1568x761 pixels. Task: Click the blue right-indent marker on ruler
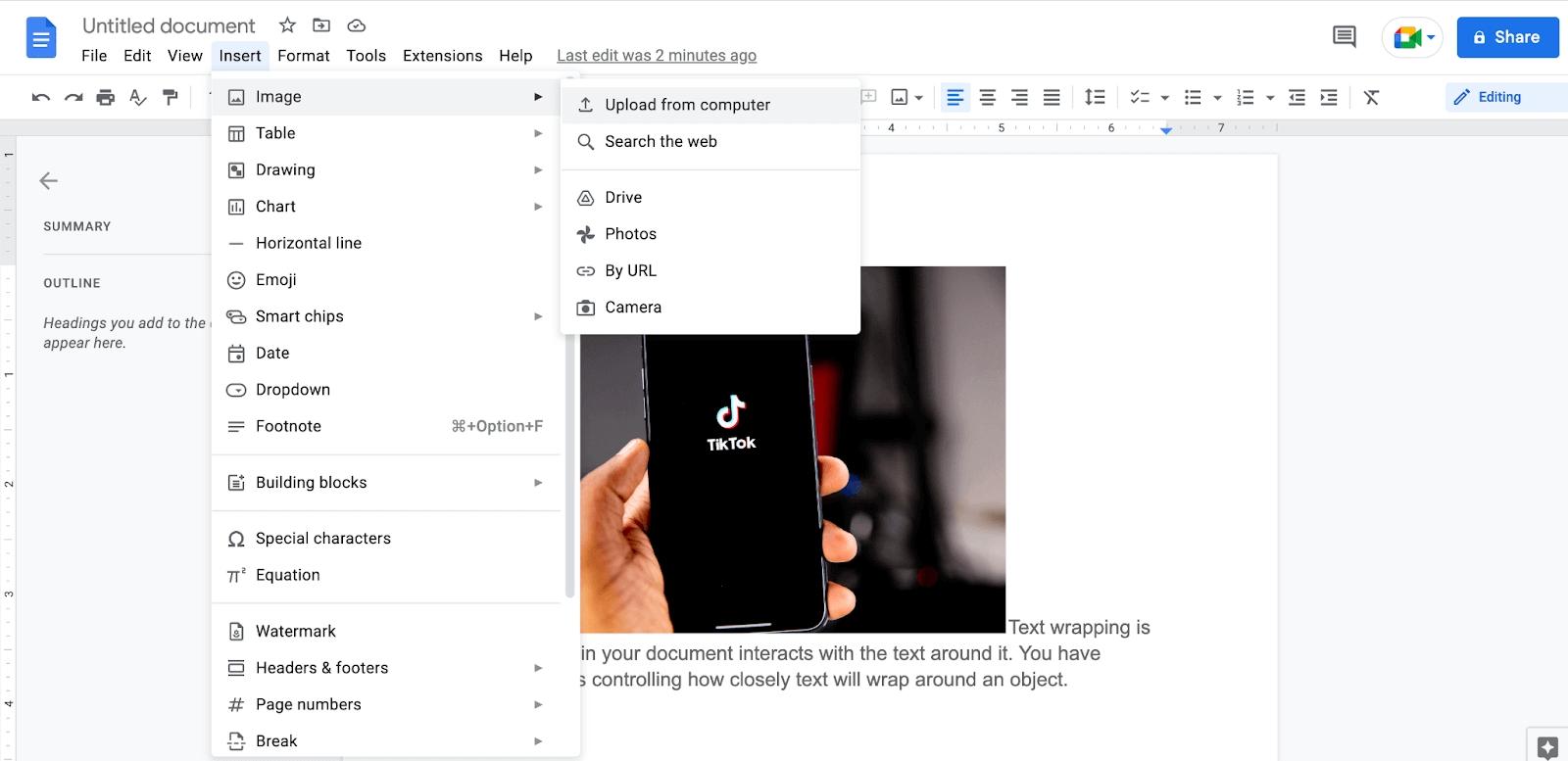(1166, 130)
